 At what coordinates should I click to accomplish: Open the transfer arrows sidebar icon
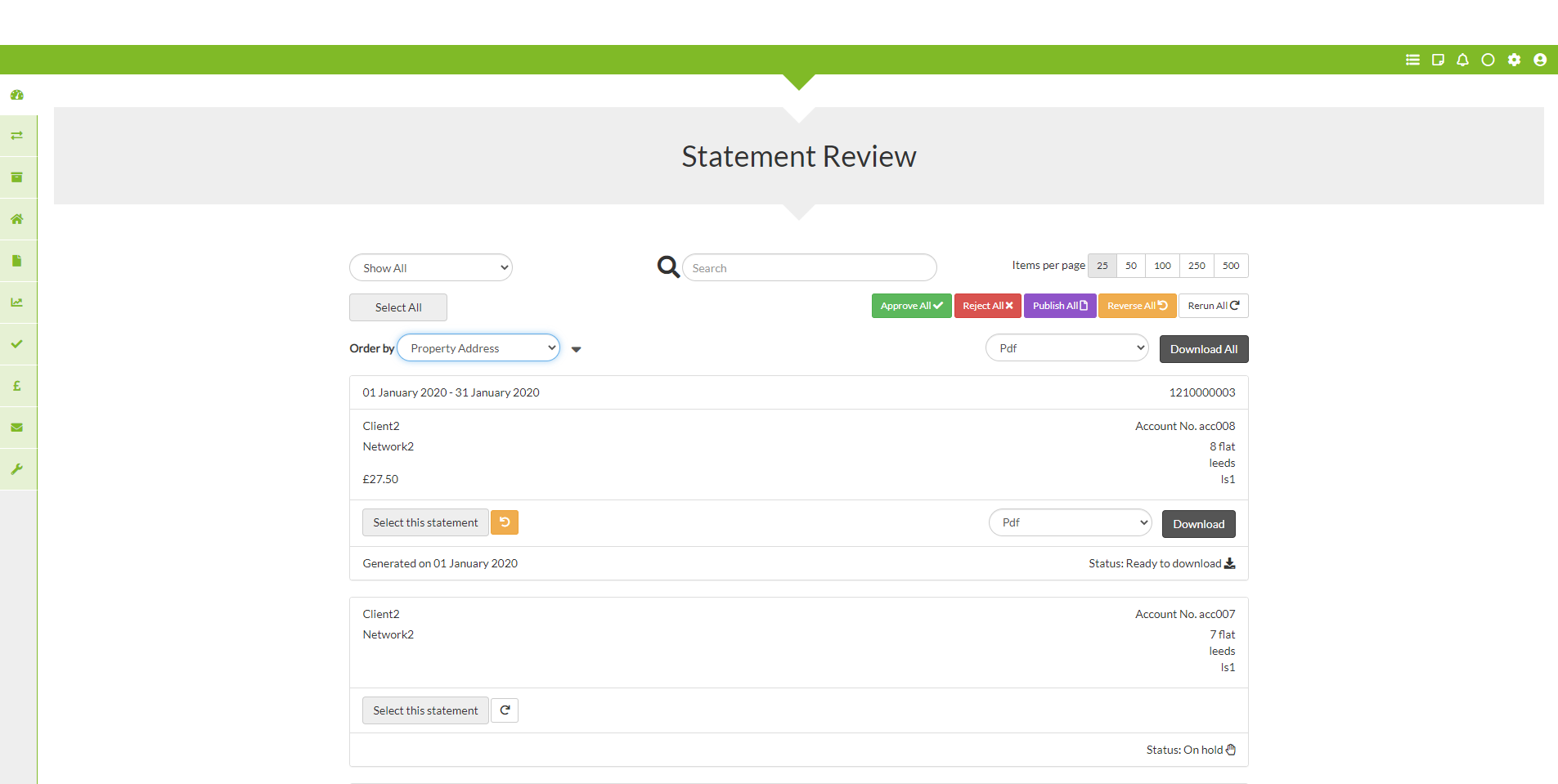coord(17,136)
